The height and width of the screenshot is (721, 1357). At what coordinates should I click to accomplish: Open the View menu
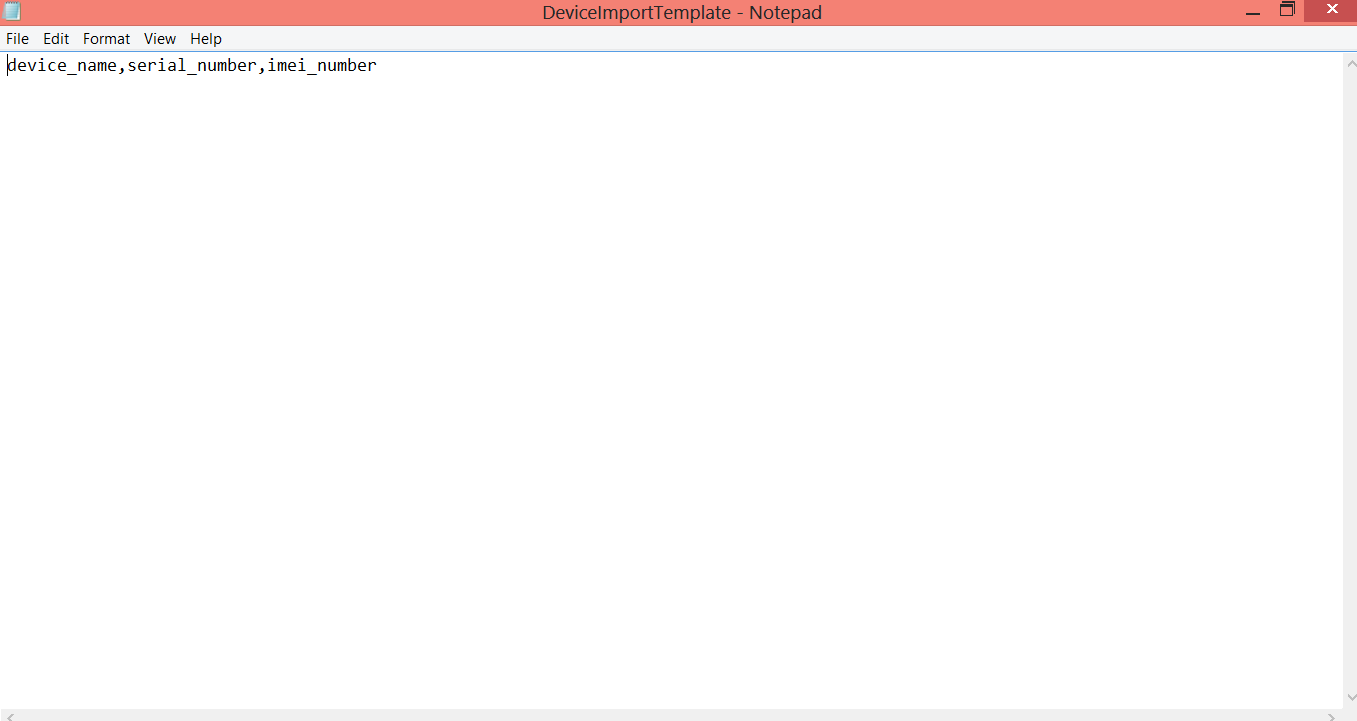point(160,39)
